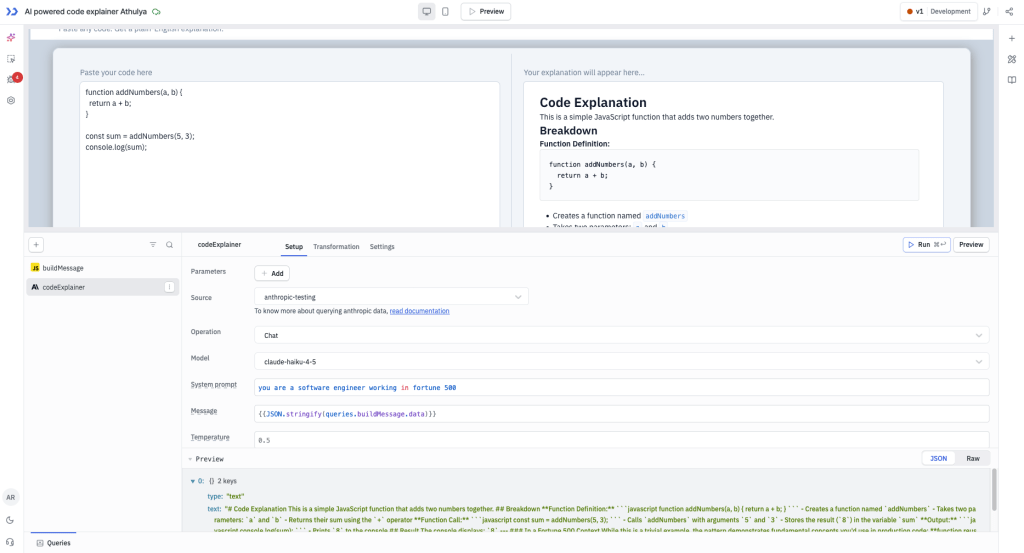Click the top Preview app button
1024x553 pixels.
point(486,12)
